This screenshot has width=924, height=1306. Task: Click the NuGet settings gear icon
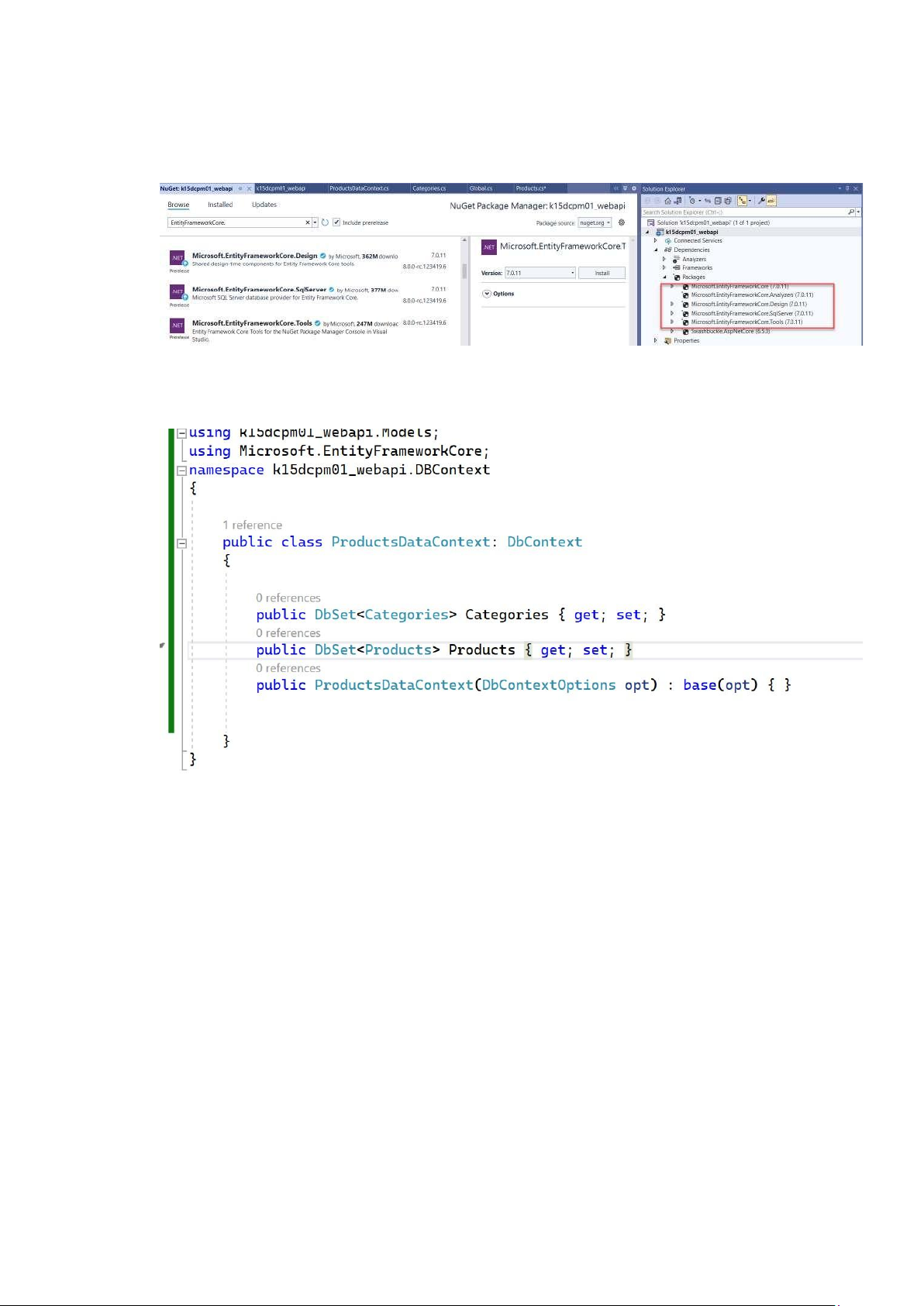(621, 222)
